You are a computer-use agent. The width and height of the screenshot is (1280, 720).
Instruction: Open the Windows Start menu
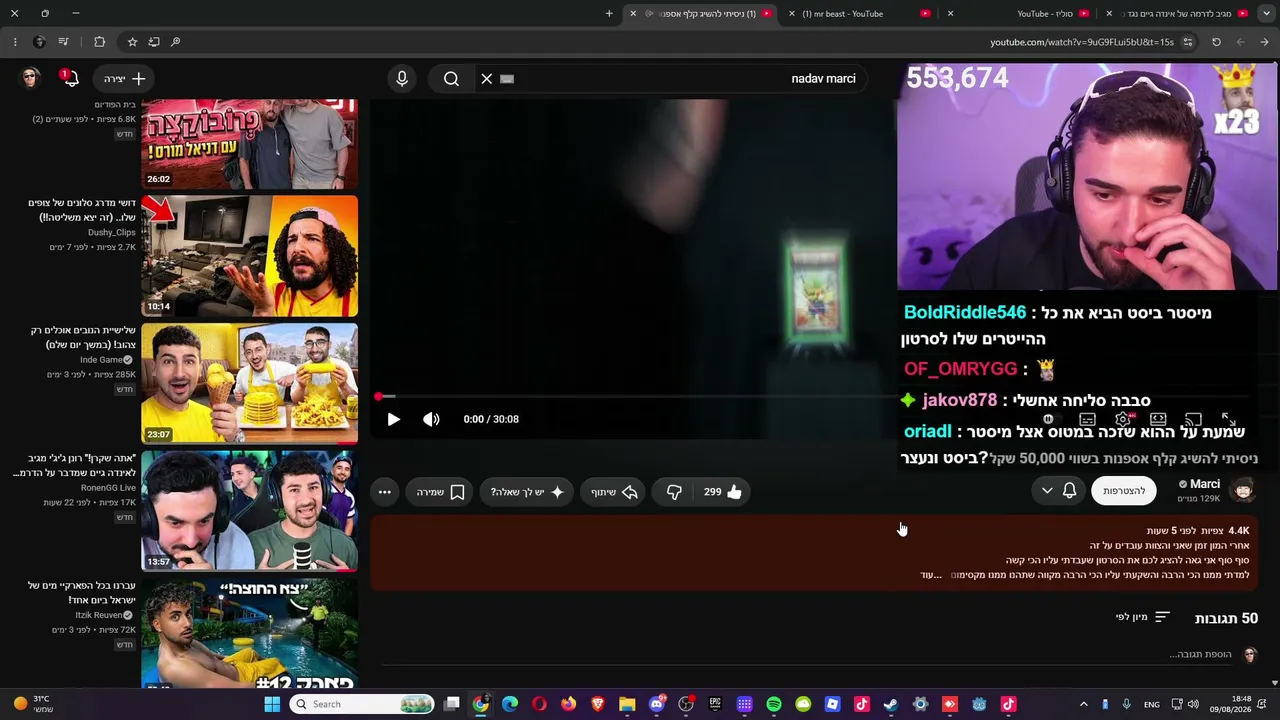pyautogui.click(x=272, y=704)
